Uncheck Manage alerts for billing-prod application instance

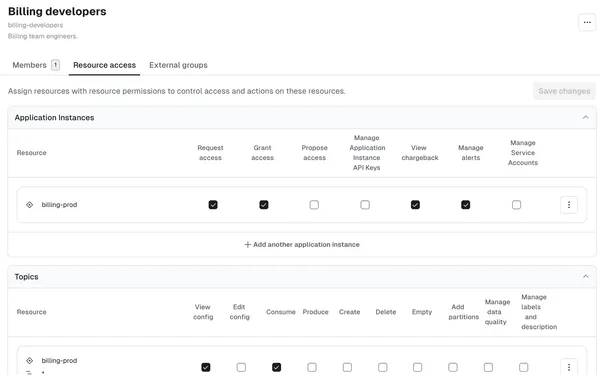point(466,205)
